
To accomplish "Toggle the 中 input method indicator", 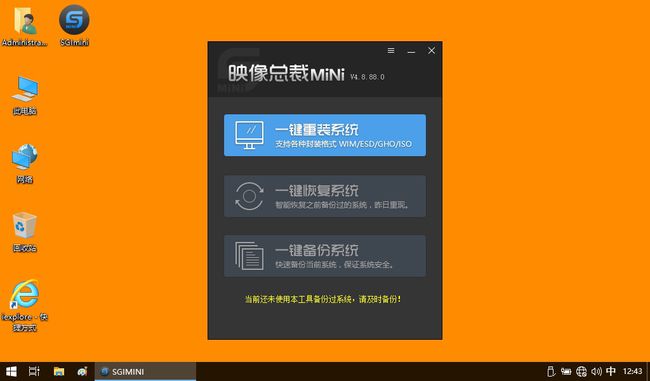I will coord(611,371).
